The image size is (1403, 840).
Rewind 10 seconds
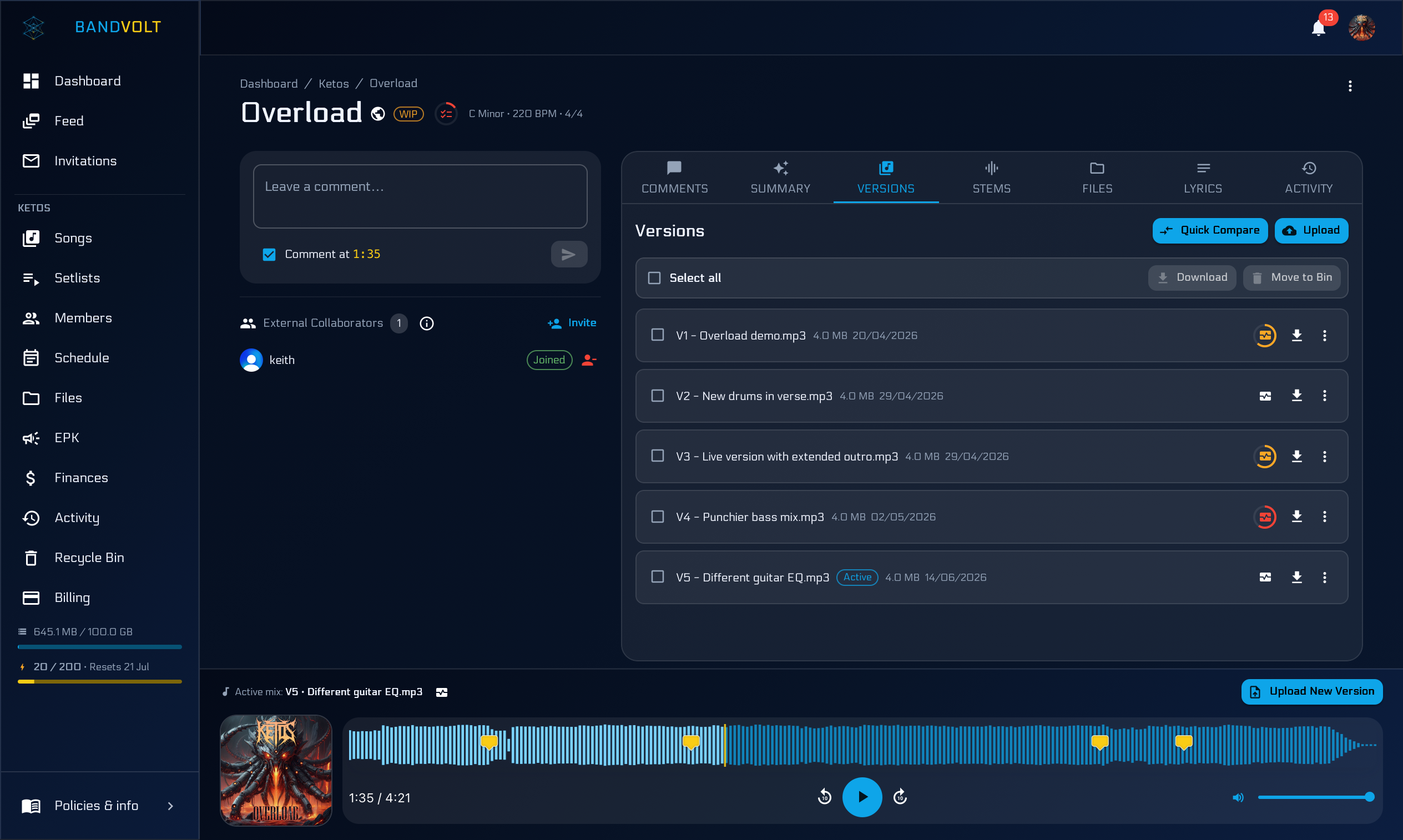(824, 797)
